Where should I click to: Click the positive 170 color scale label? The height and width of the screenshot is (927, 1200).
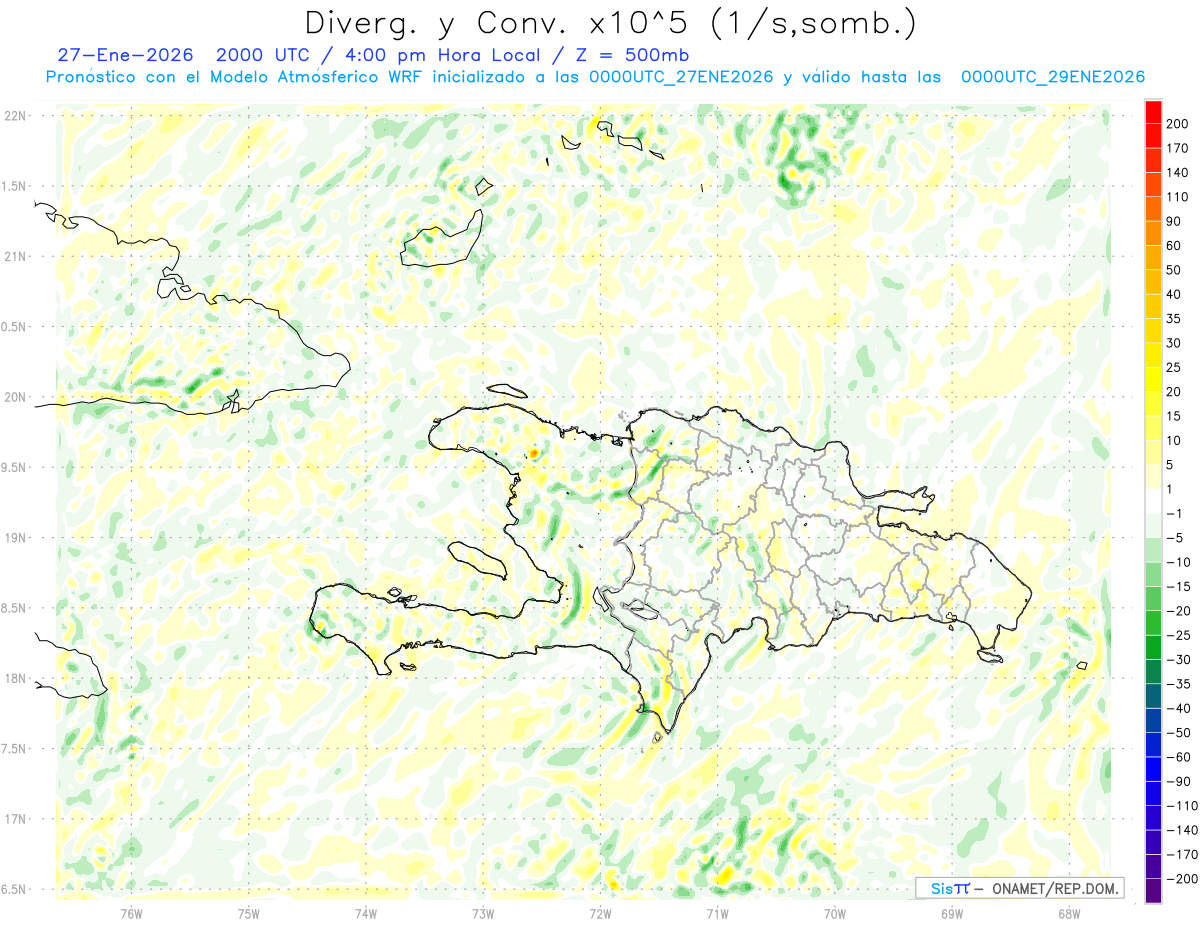[1178, 148]
